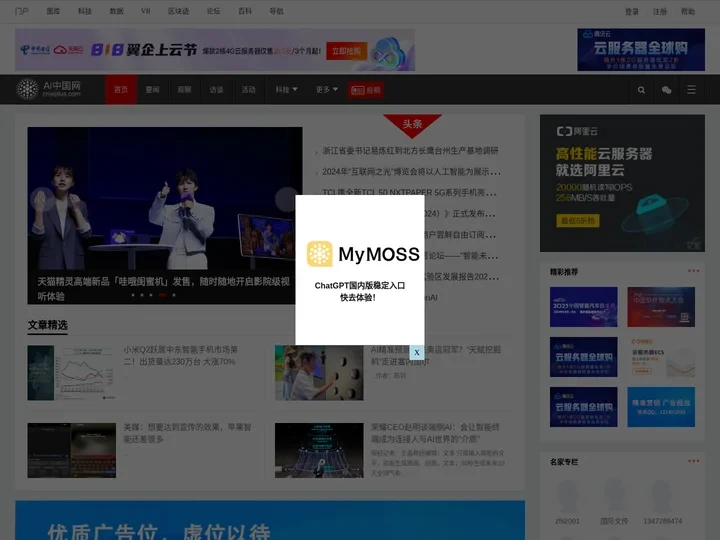
Task: Open the 'ChatGPT国内版稳定入口' popup text link
Action: [x=360, y=286]
